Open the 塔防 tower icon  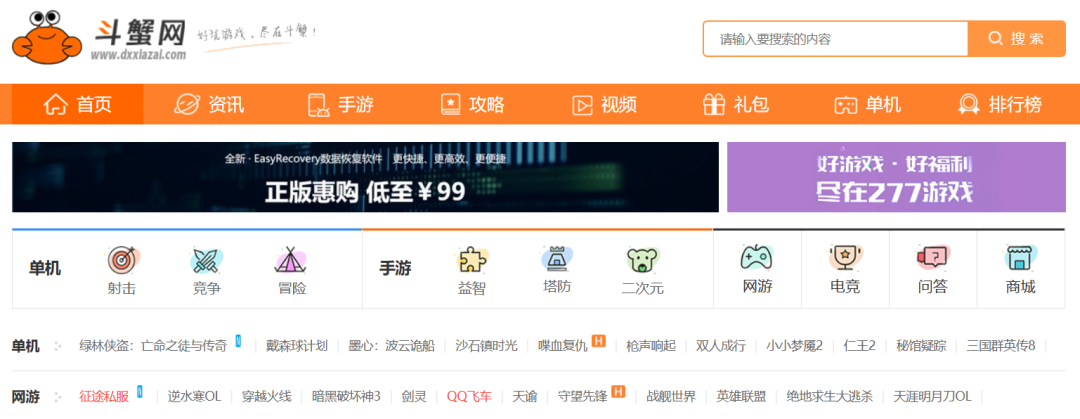[557, 259]
